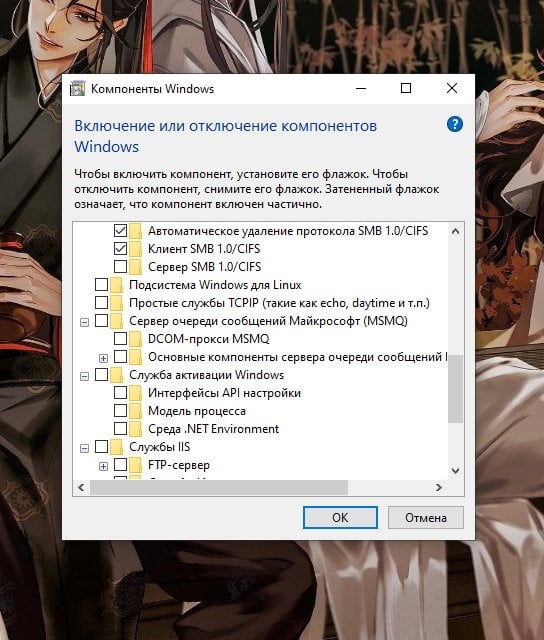Maximize the Компоненты Windows dialog
The height and width of the screenshot is (640, 544).
406,88
